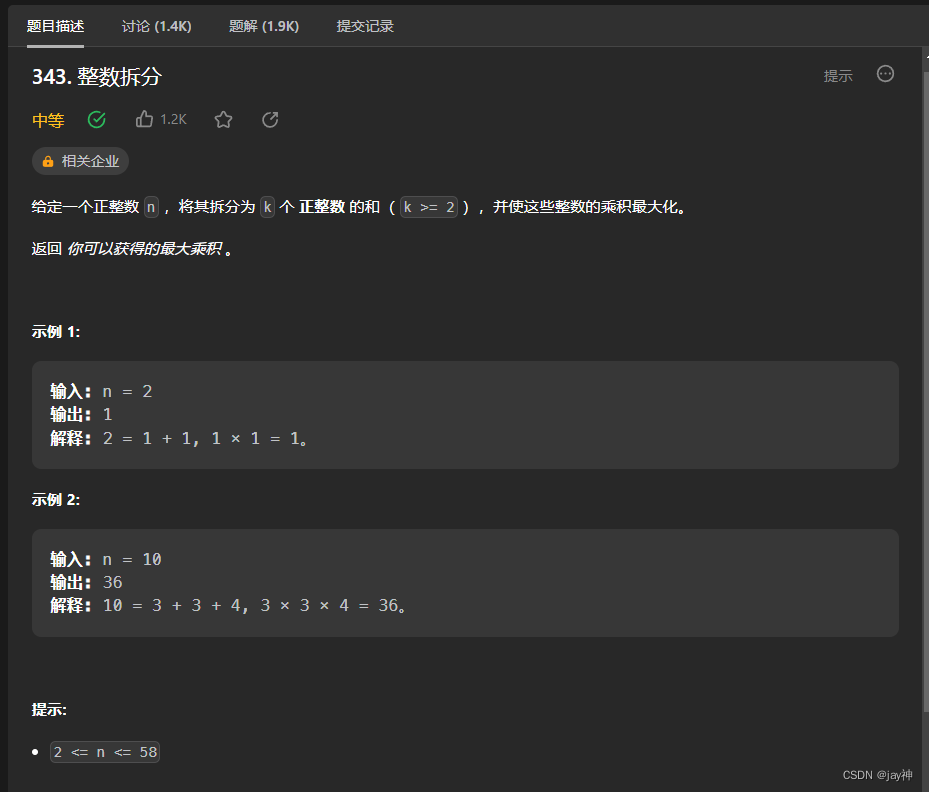Click the 相关企业 button
Viewport: 929px width, 792px height.
[80, 161]
